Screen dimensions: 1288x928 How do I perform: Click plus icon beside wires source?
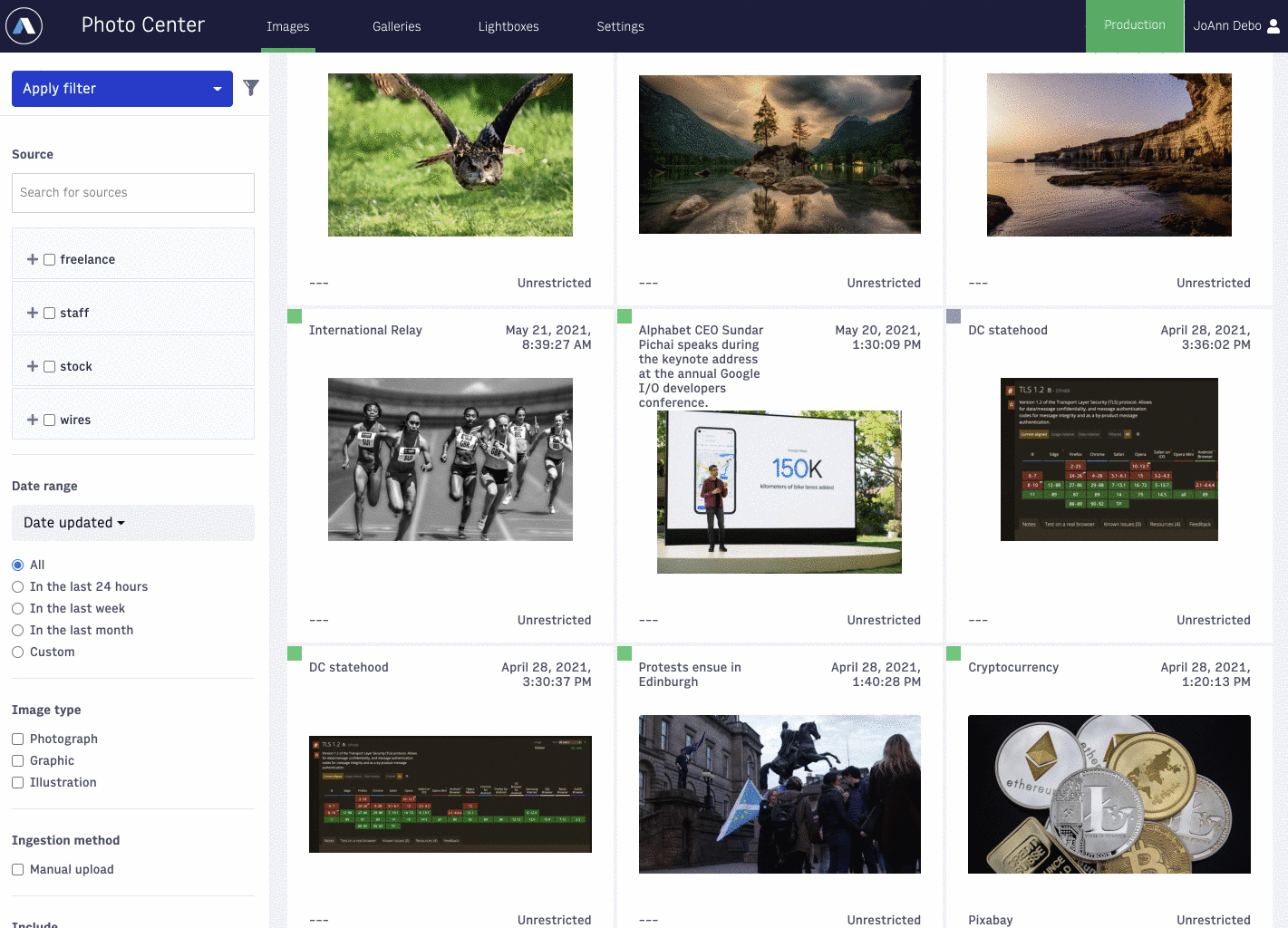(x=33, y=420)
